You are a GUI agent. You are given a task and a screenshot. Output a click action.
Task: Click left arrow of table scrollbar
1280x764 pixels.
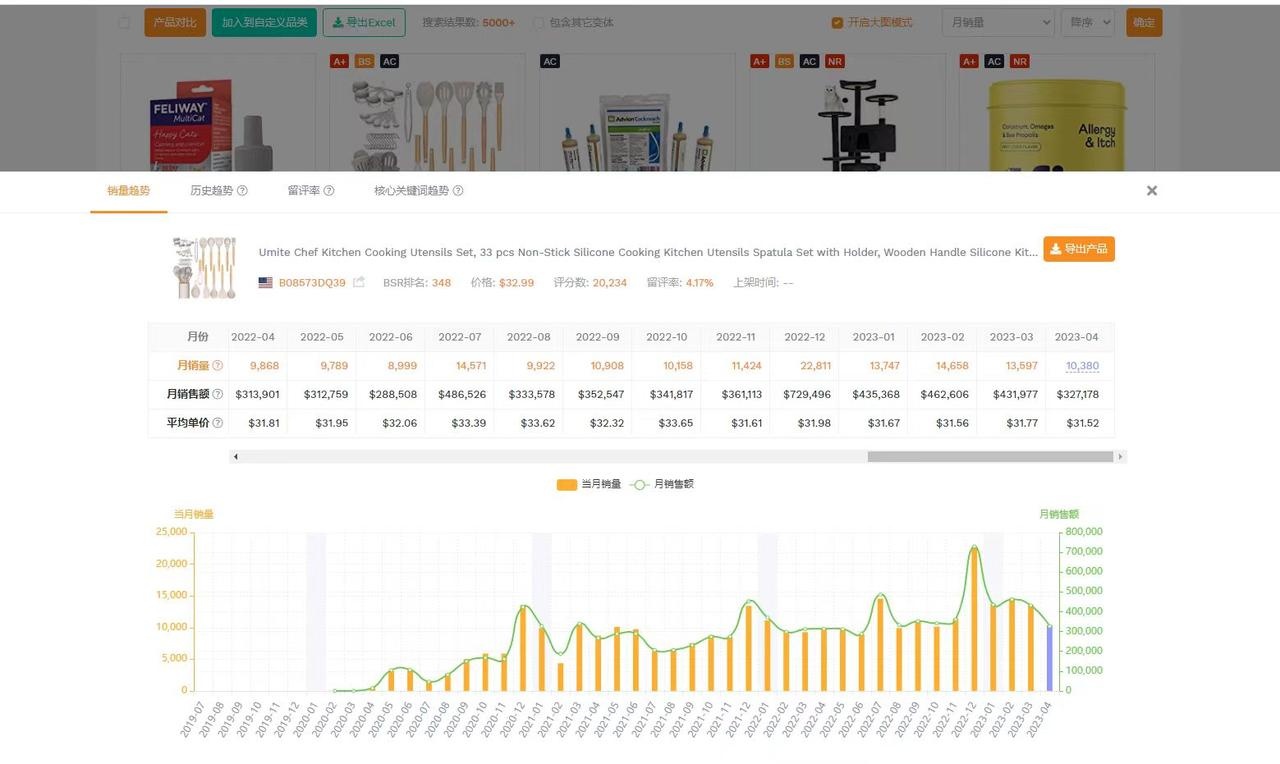click(x=235, y=457)
